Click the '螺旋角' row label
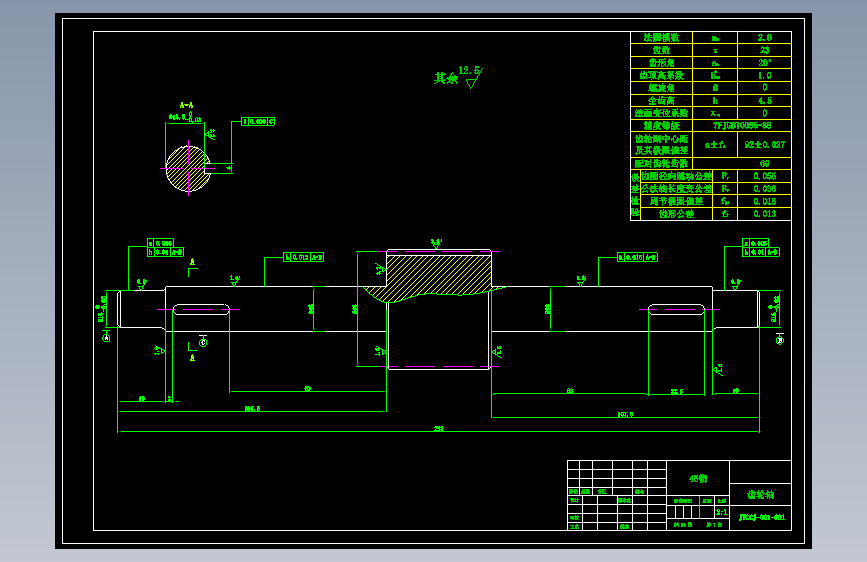This screenshot has height=562, width=867. point(661,88)
